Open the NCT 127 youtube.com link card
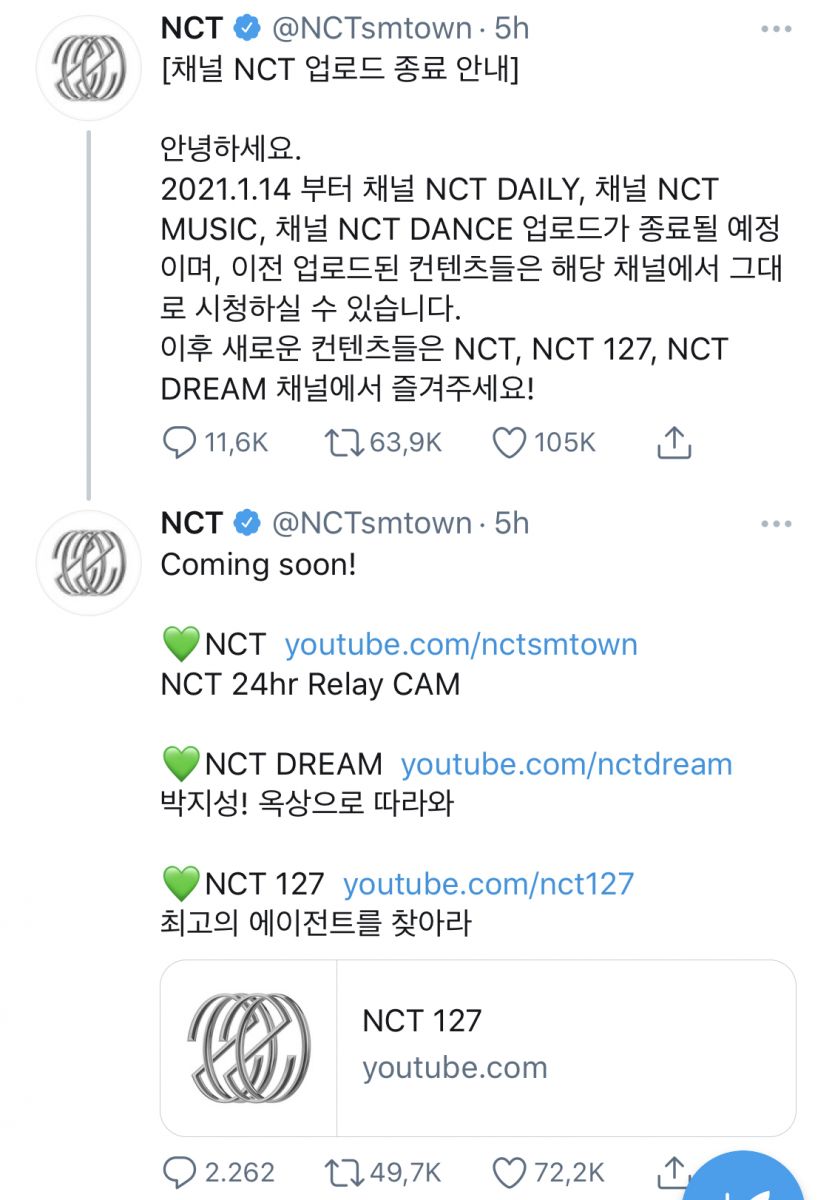The width and height of the screenshot is (832, 1200). [478, 1047]
